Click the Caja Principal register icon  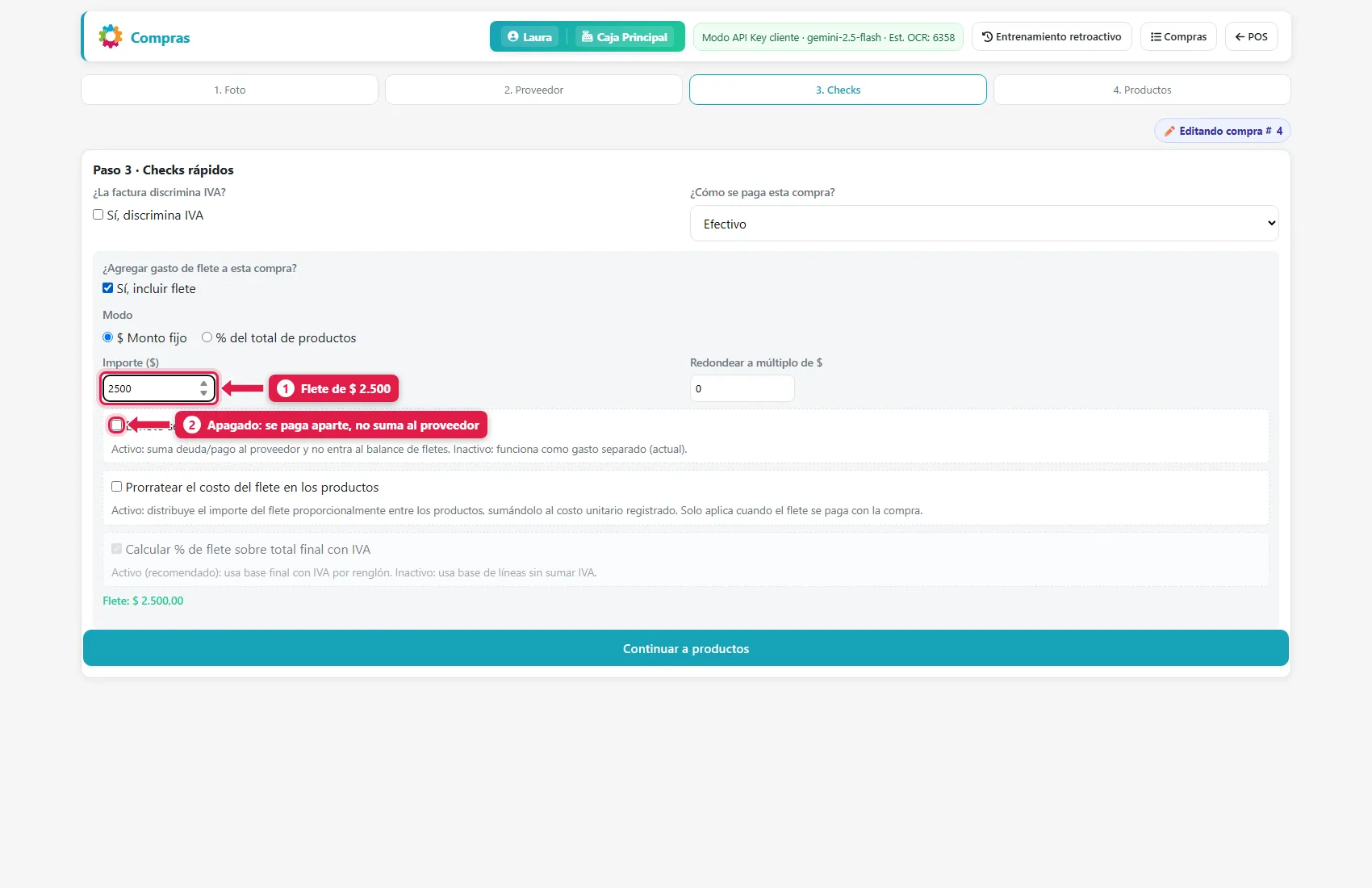(x=587, y=36)
